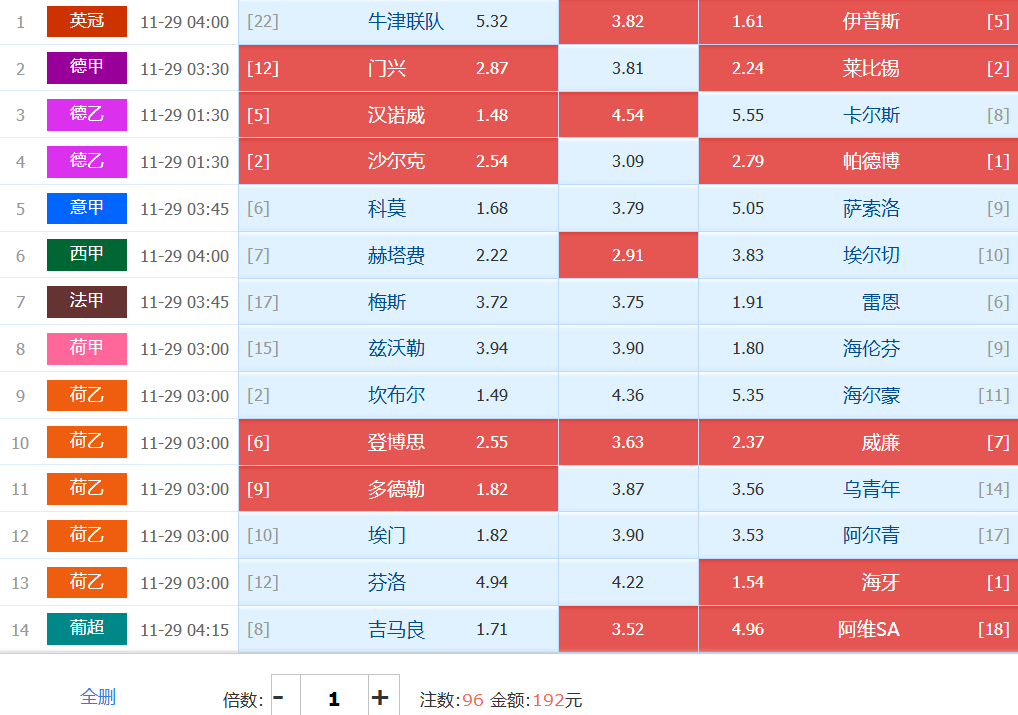The width and height of the screenshot is (1018, 715).
Task: Click the 意甲 league tag
Action: click(x=87, y=208)
